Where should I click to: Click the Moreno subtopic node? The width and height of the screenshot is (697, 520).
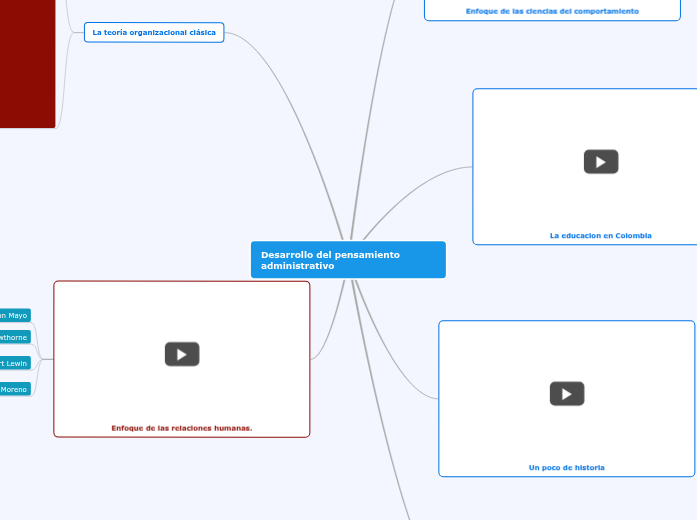pyautogui.click(x=15, y=389)
